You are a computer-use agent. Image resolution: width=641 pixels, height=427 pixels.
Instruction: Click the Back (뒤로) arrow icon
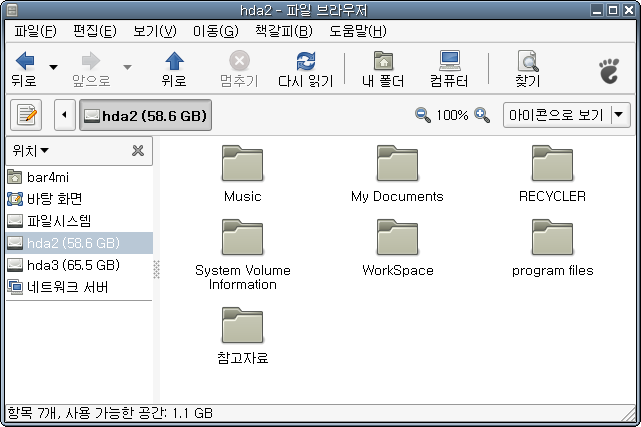tap(24, 62)
